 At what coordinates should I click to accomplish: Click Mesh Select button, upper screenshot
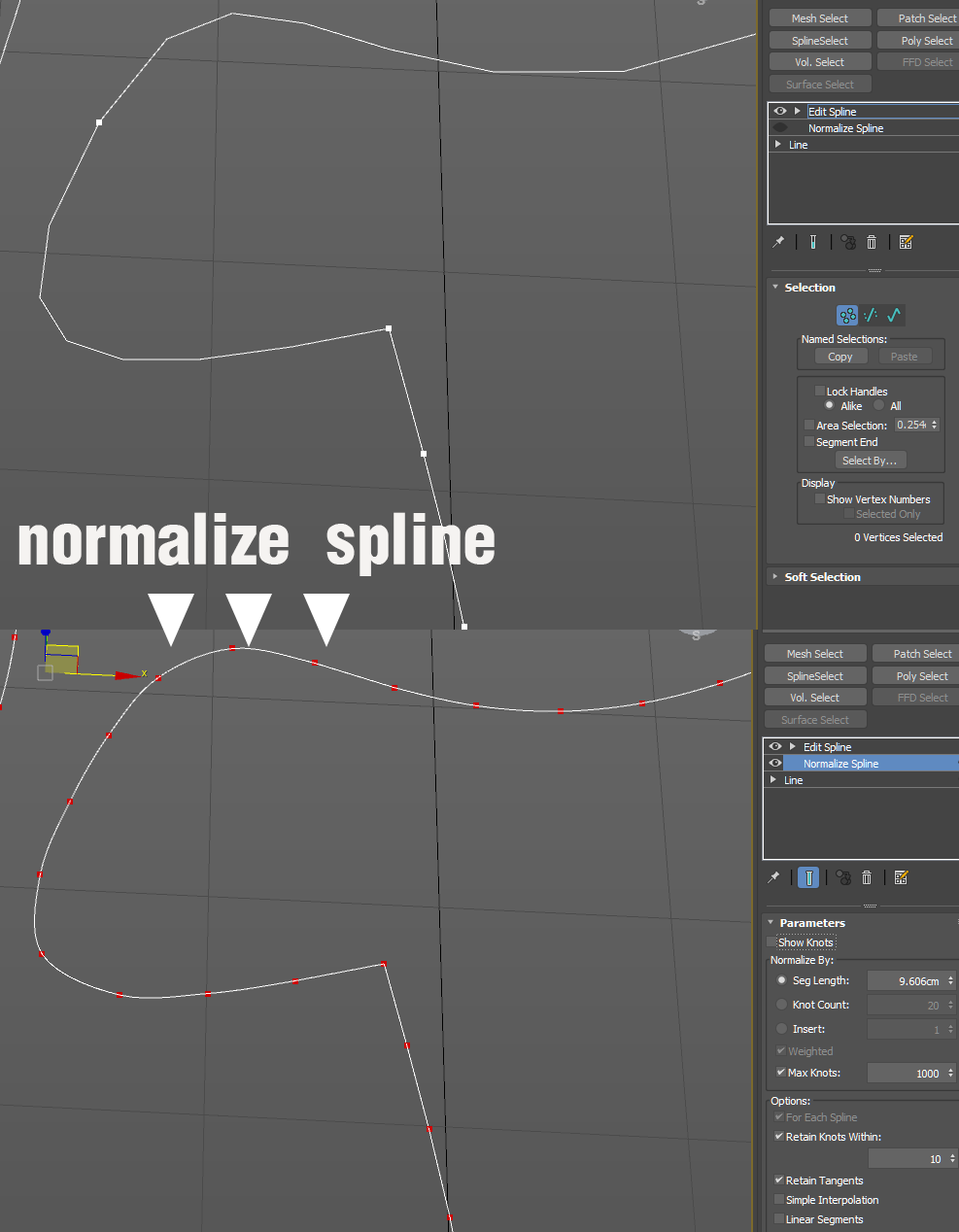pos(820,17)
